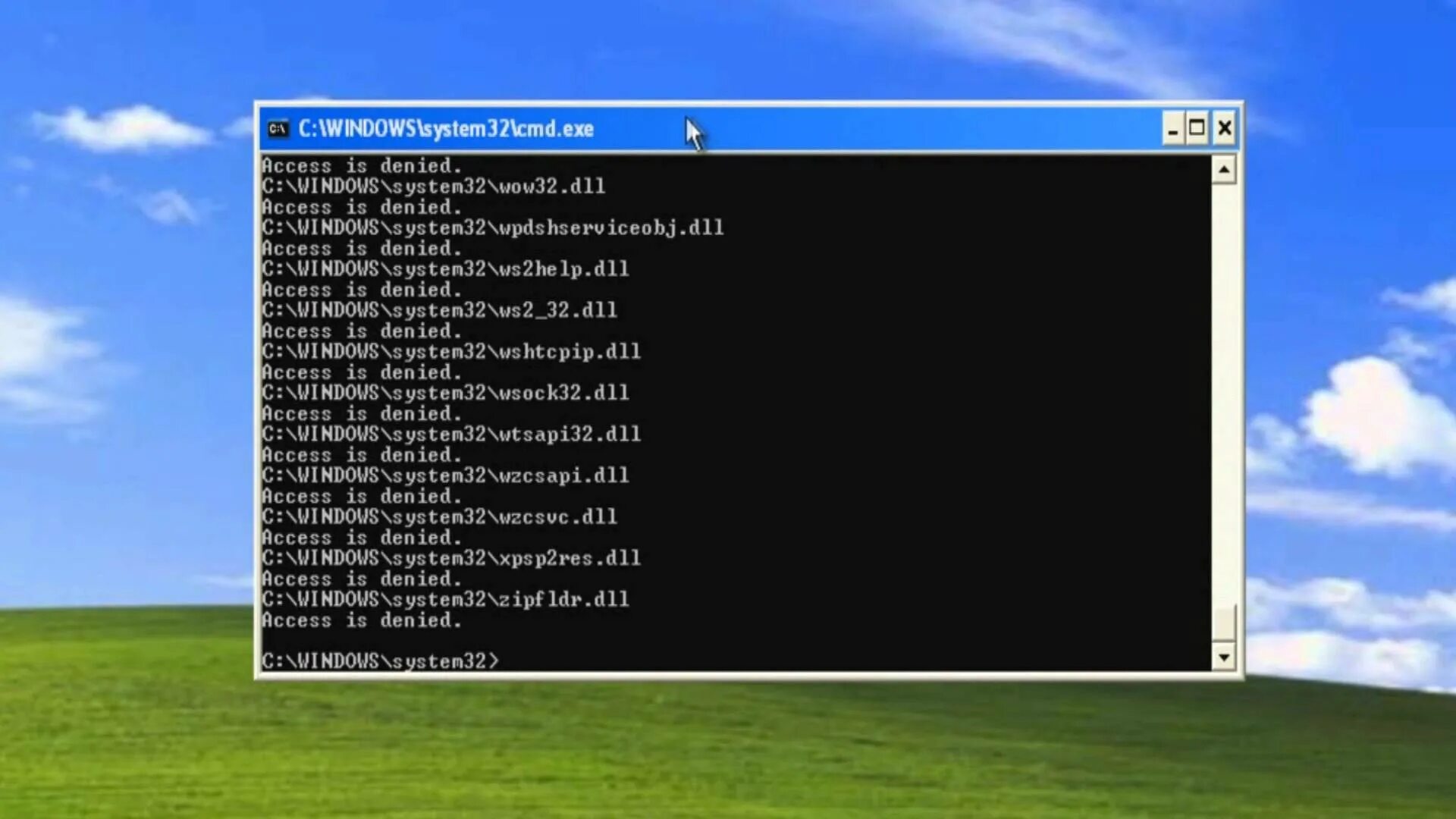The width and height of the screenshot is (1456, 819).
Task: Close the cmd.exe window
Action: point(1224,129)
